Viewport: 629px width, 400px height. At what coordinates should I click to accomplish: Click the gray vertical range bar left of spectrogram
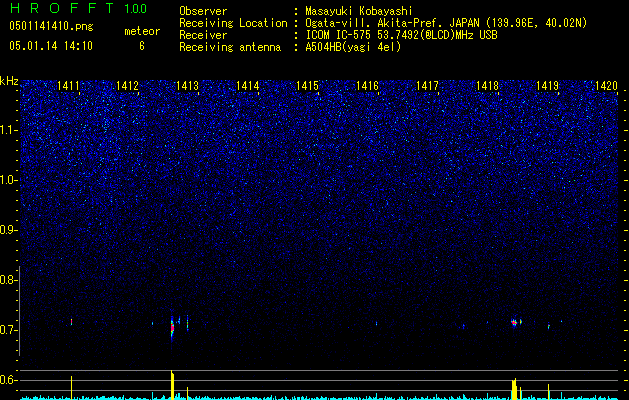19,311
